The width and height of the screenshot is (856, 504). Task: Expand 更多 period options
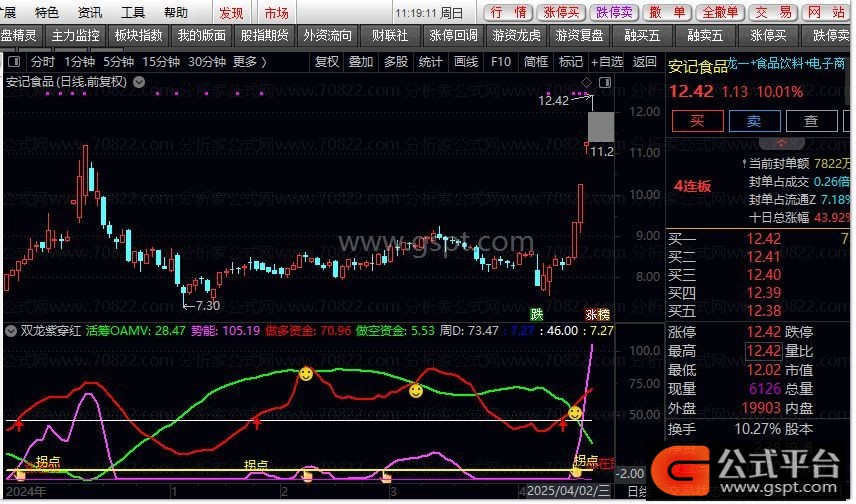tap(250, 62)
